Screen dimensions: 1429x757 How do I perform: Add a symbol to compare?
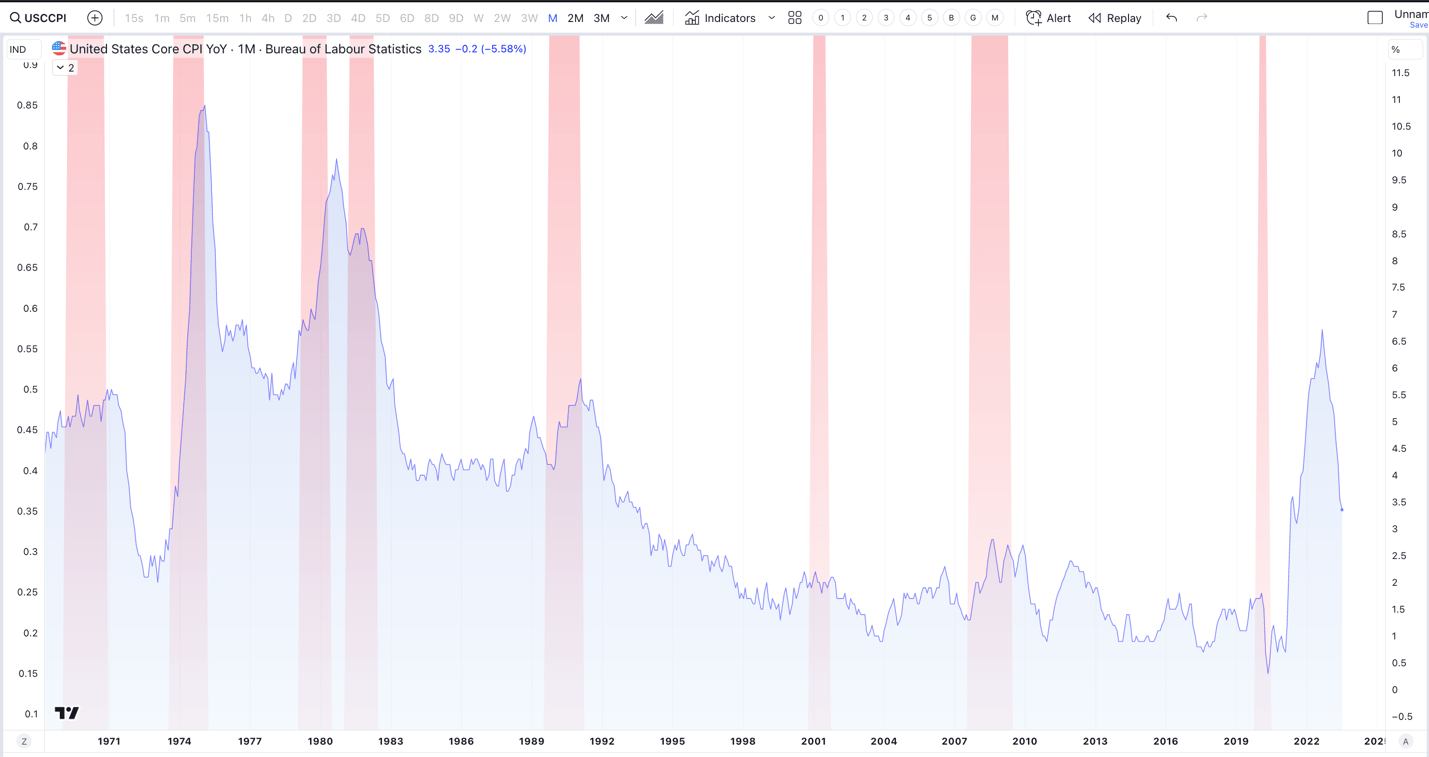click(95, 18)
